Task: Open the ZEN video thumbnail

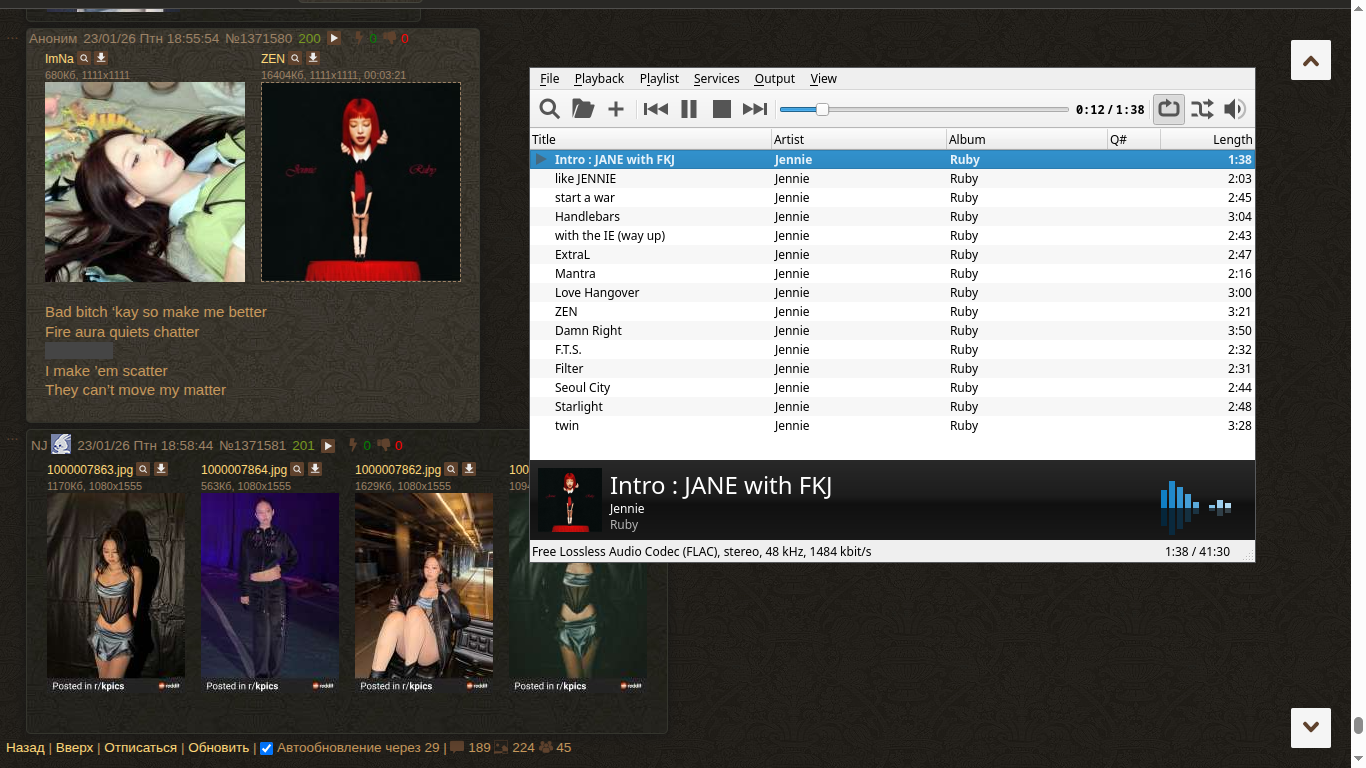Action: (x=361, y=182)
